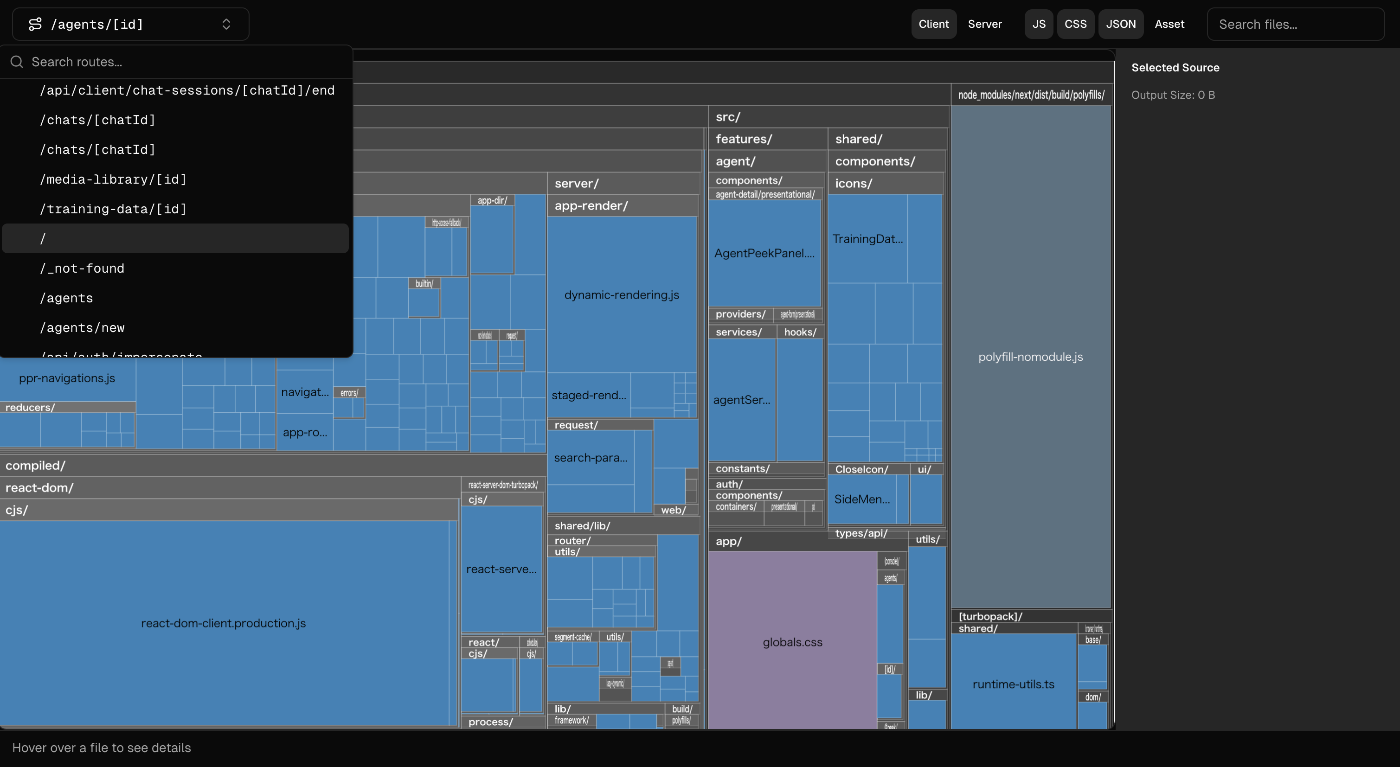Screen dimensions: 1400x767
Task: Select the chat-sessions end API route
Action: (x=176, y=90)
